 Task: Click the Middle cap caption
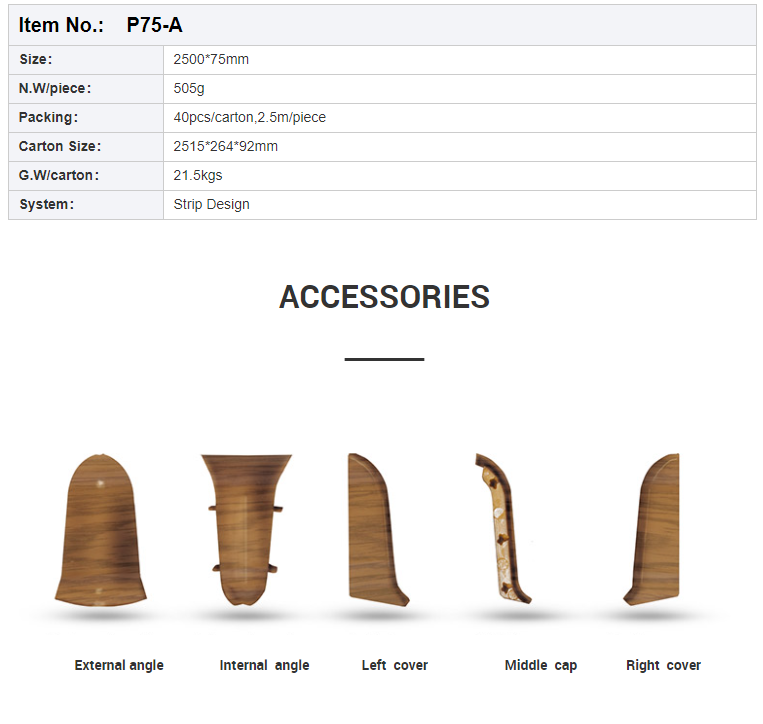coord(540,665)
